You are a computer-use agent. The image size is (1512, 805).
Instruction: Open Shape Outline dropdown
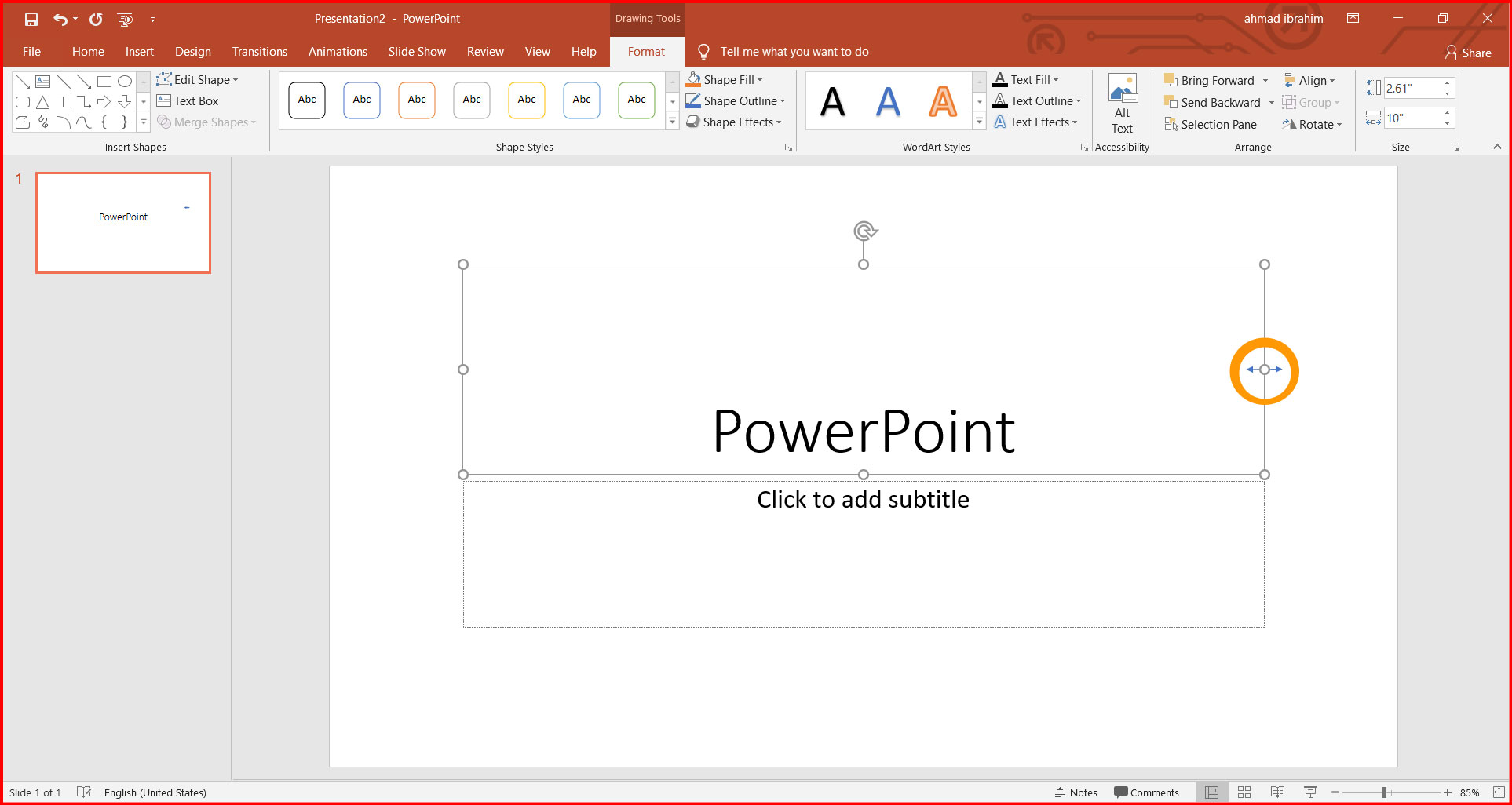point(736,101)
